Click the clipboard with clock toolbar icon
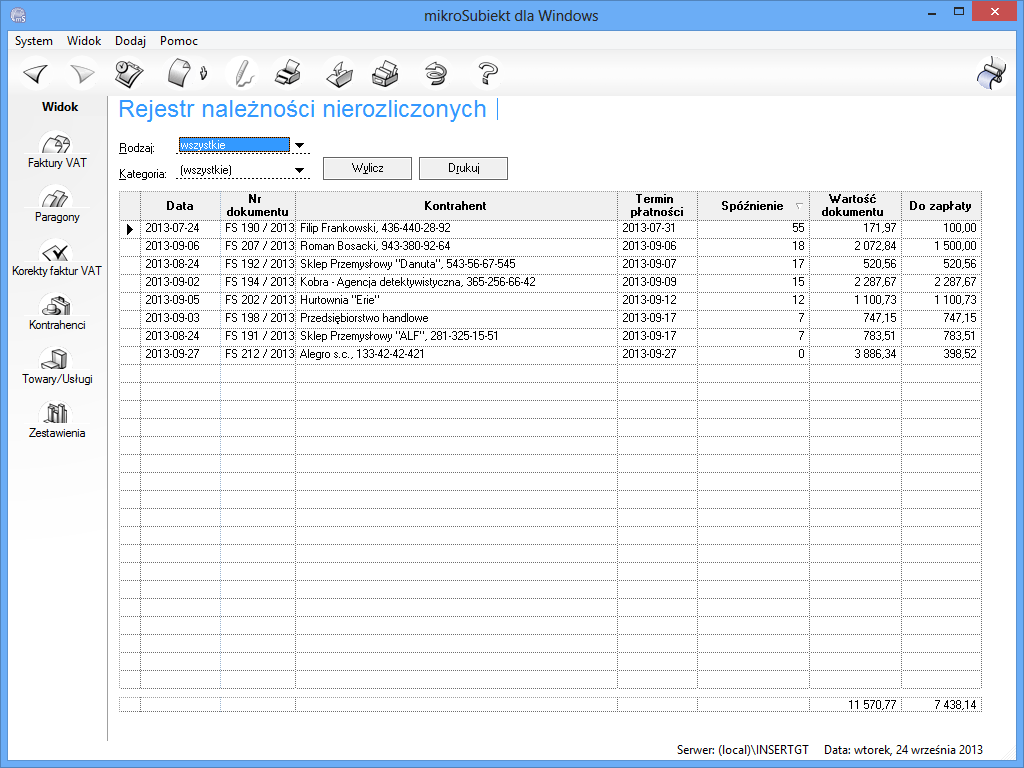 [128, 73]
